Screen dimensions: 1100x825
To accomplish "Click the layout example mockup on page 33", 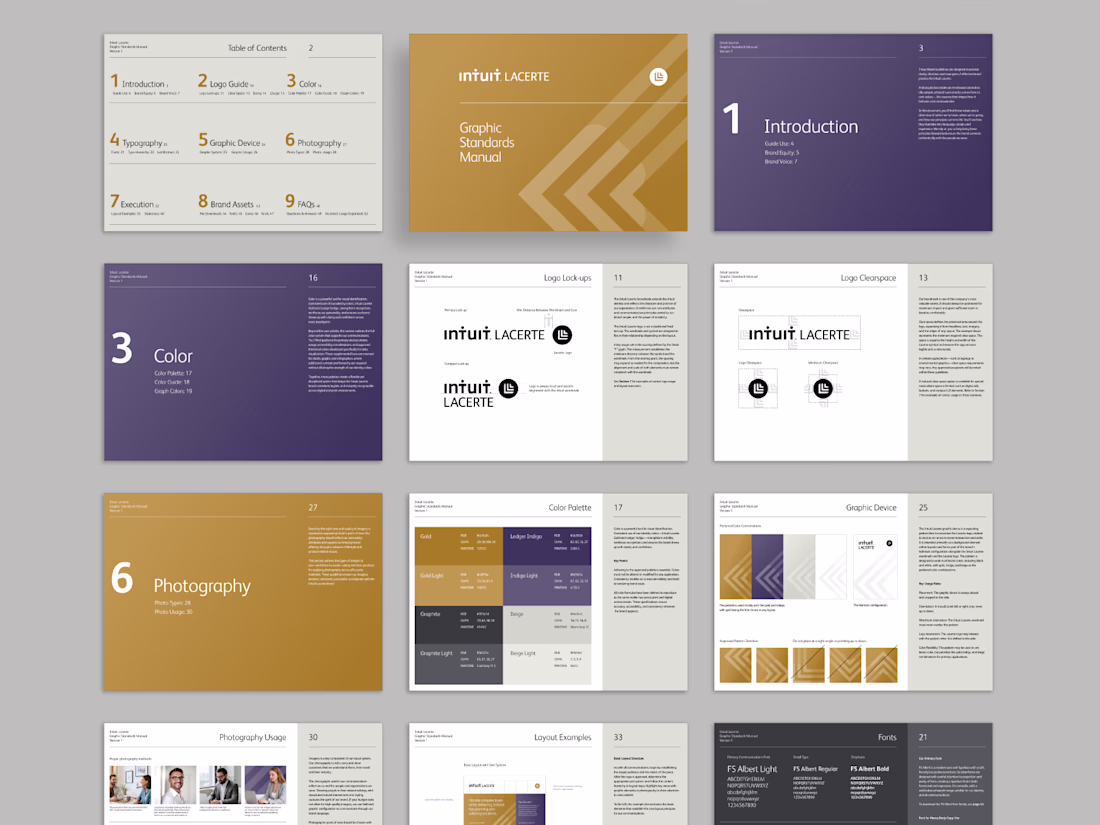I will (x=504, y=802).
